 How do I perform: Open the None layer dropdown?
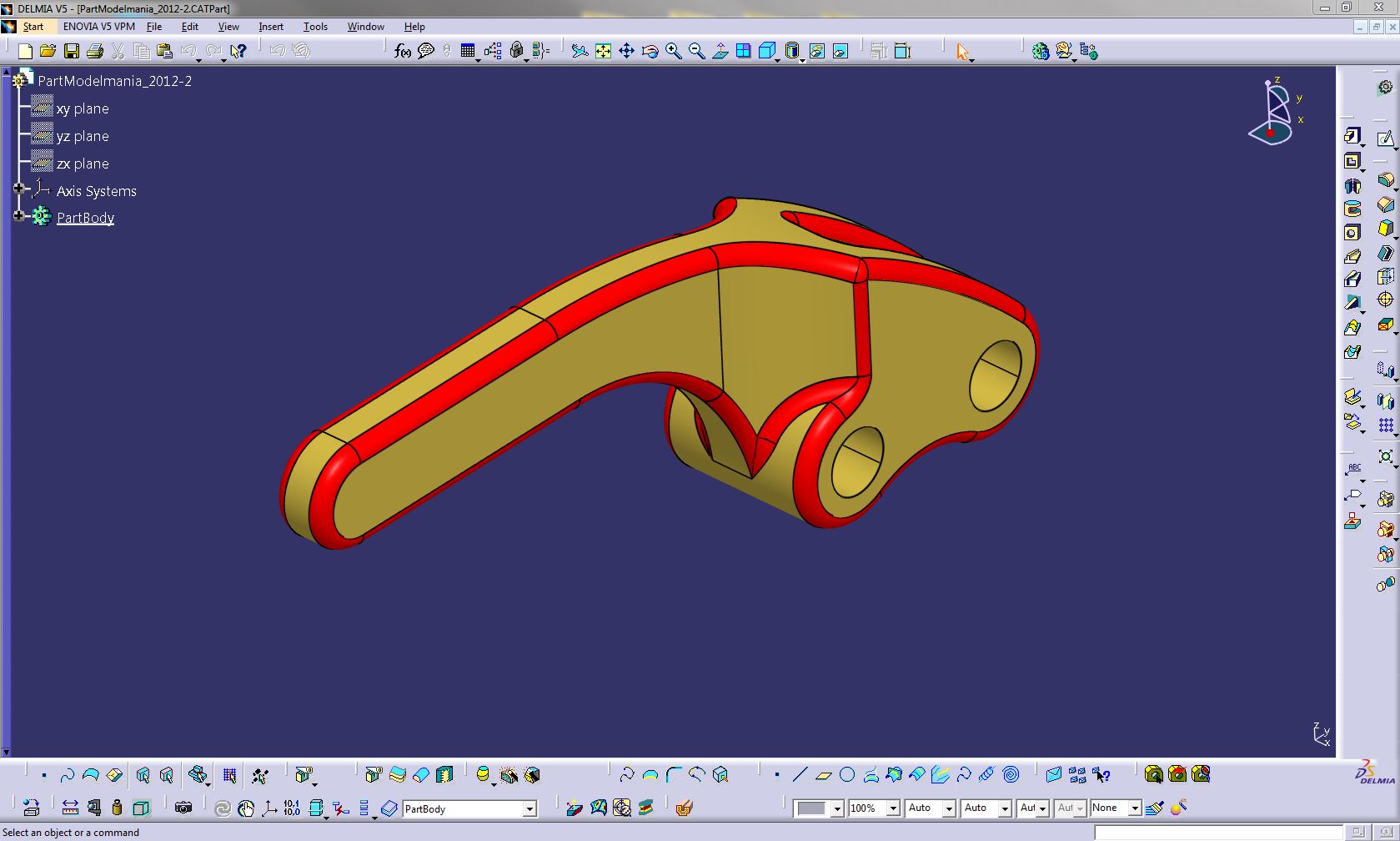[1134, 808]
